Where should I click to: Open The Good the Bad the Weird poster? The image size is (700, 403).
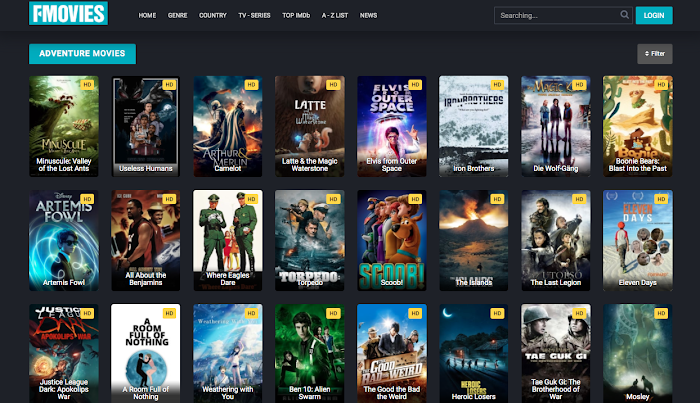pyautogui.click(x=392, y=353)
